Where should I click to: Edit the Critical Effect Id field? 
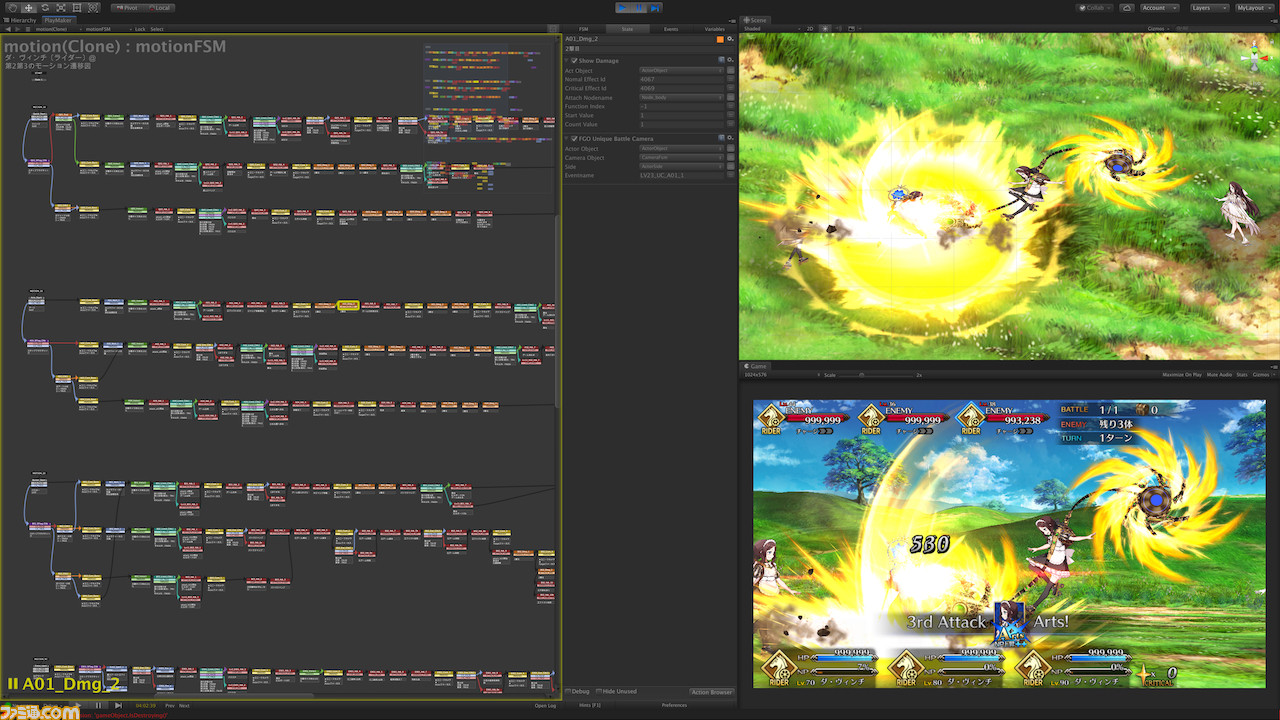(x=681, y=88)
